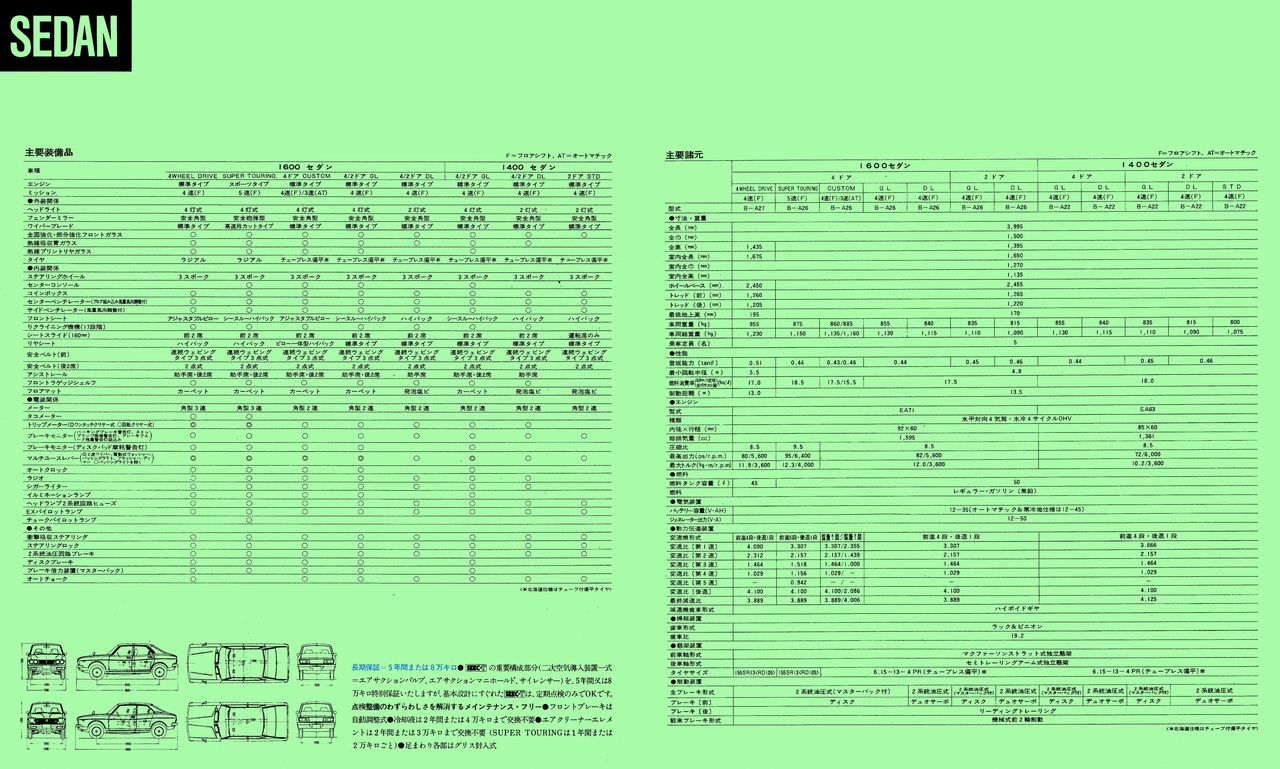
Task: Click the SEDAN title block
Action: tap(65, 36)
